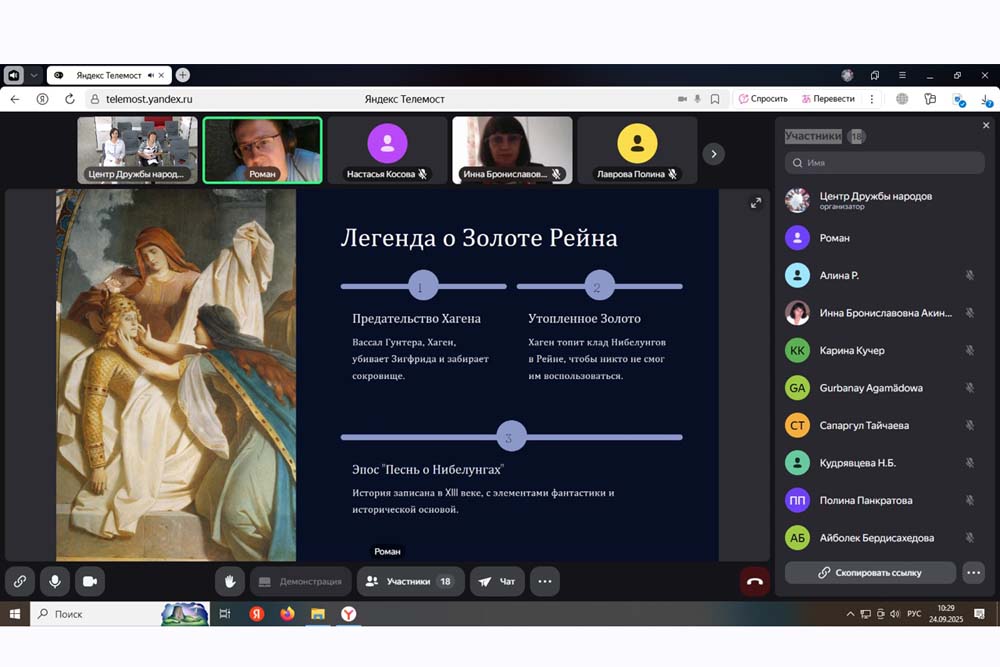Expand the presentation to fullscreen
The height and width of the screenshot is (667, 1000).
(x=756, y=203)
